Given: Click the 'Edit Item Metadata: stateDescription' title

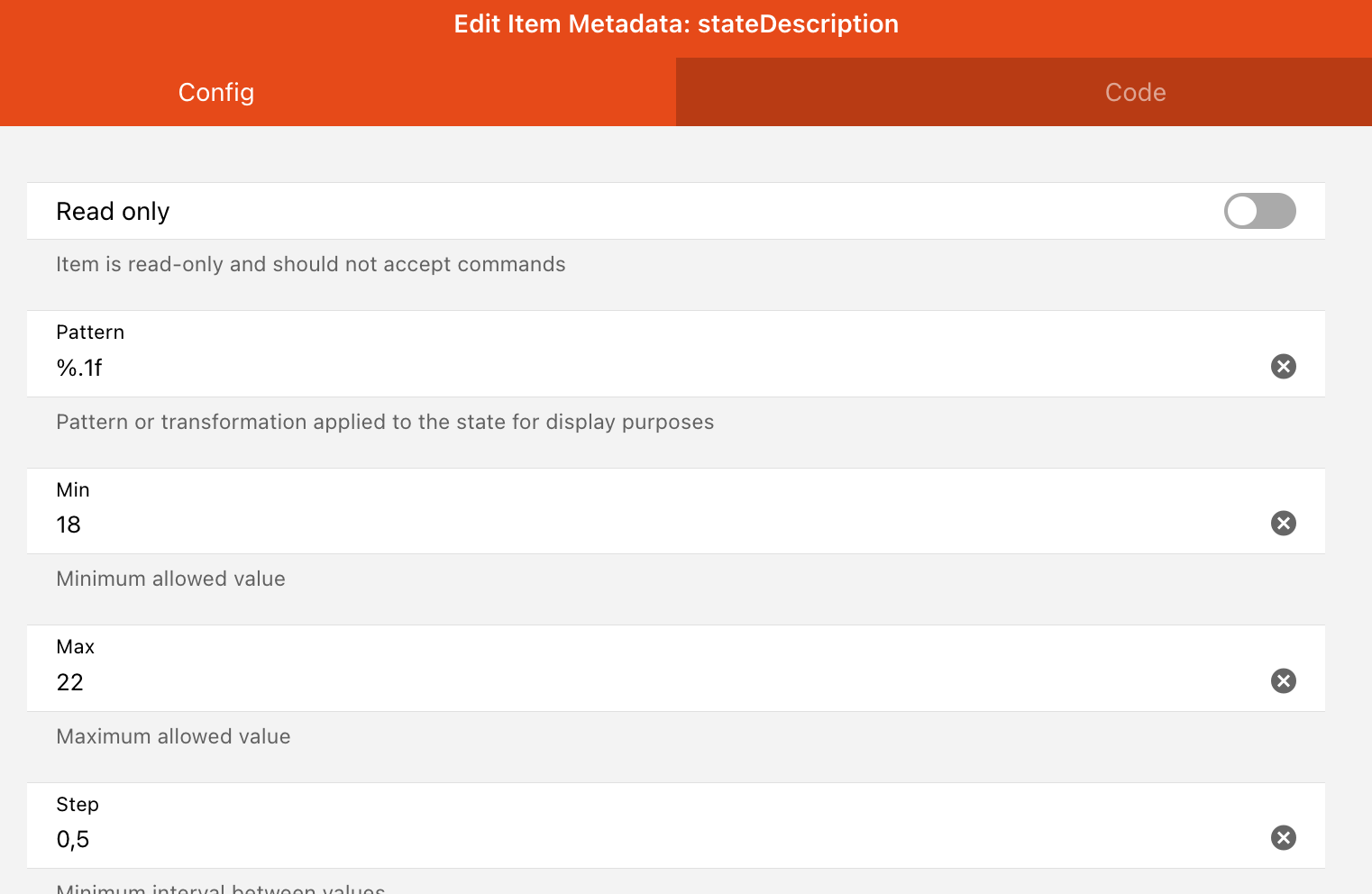Looking at the screenshot, I should pos(676,23).
